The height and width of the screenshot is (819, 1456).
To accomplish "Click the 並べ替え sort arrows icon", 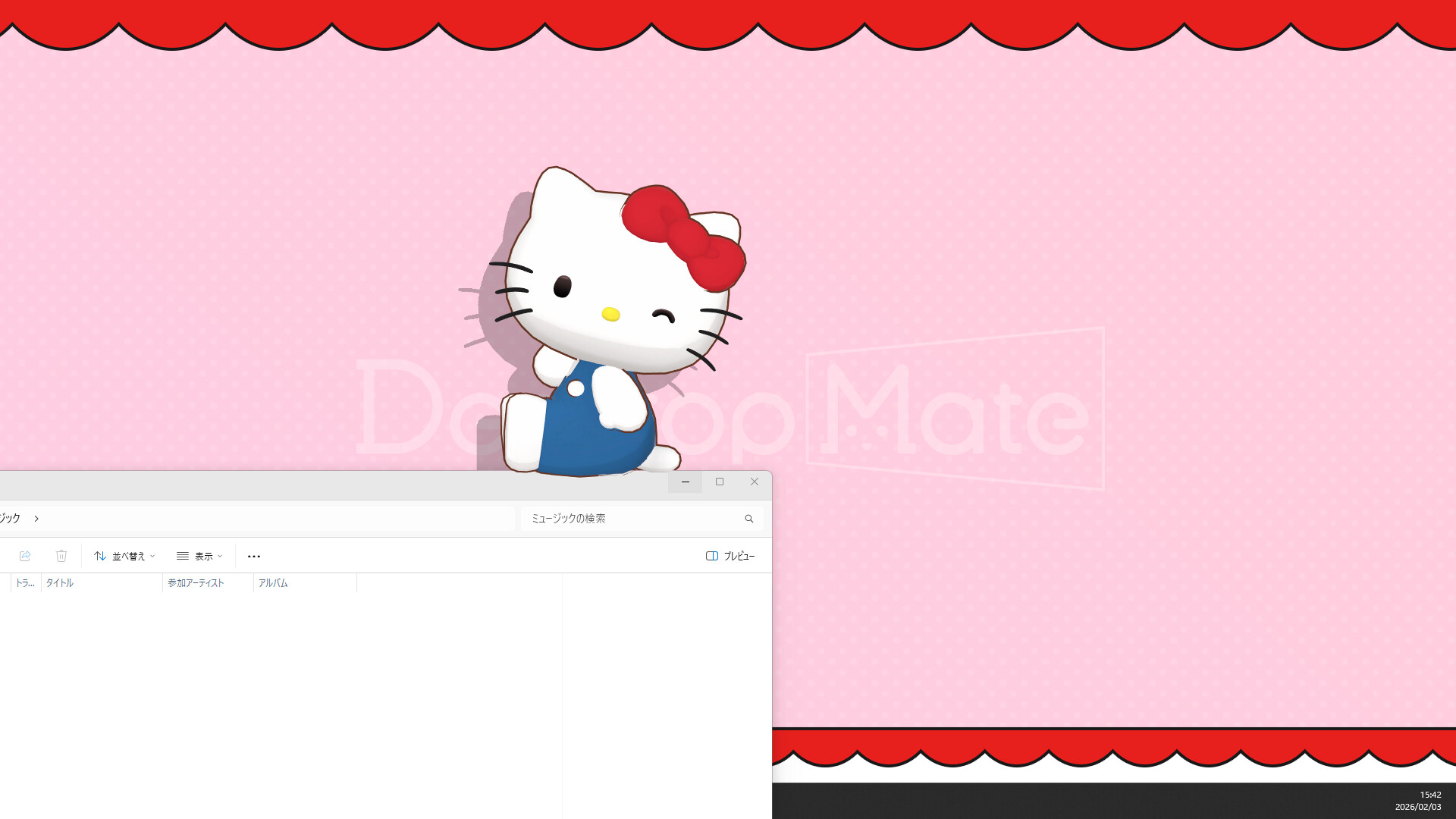I will (x=100, y=556).
